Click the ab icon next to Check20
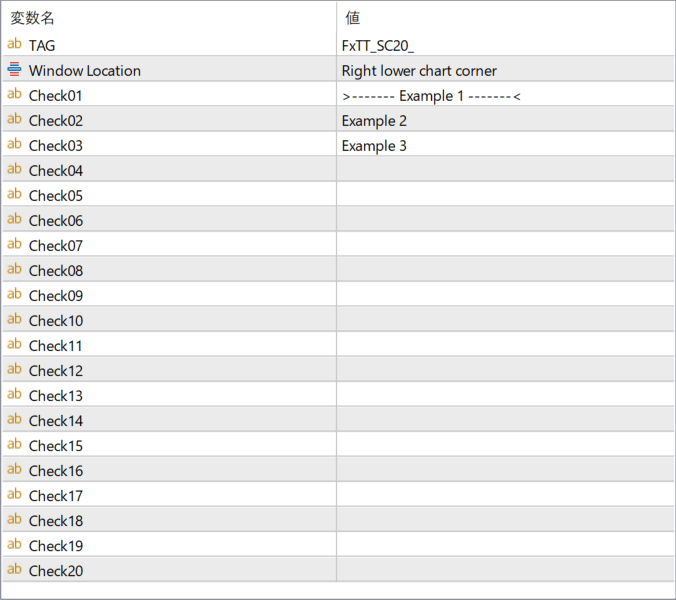Screen dimensions: 676x600 (14, 570)
